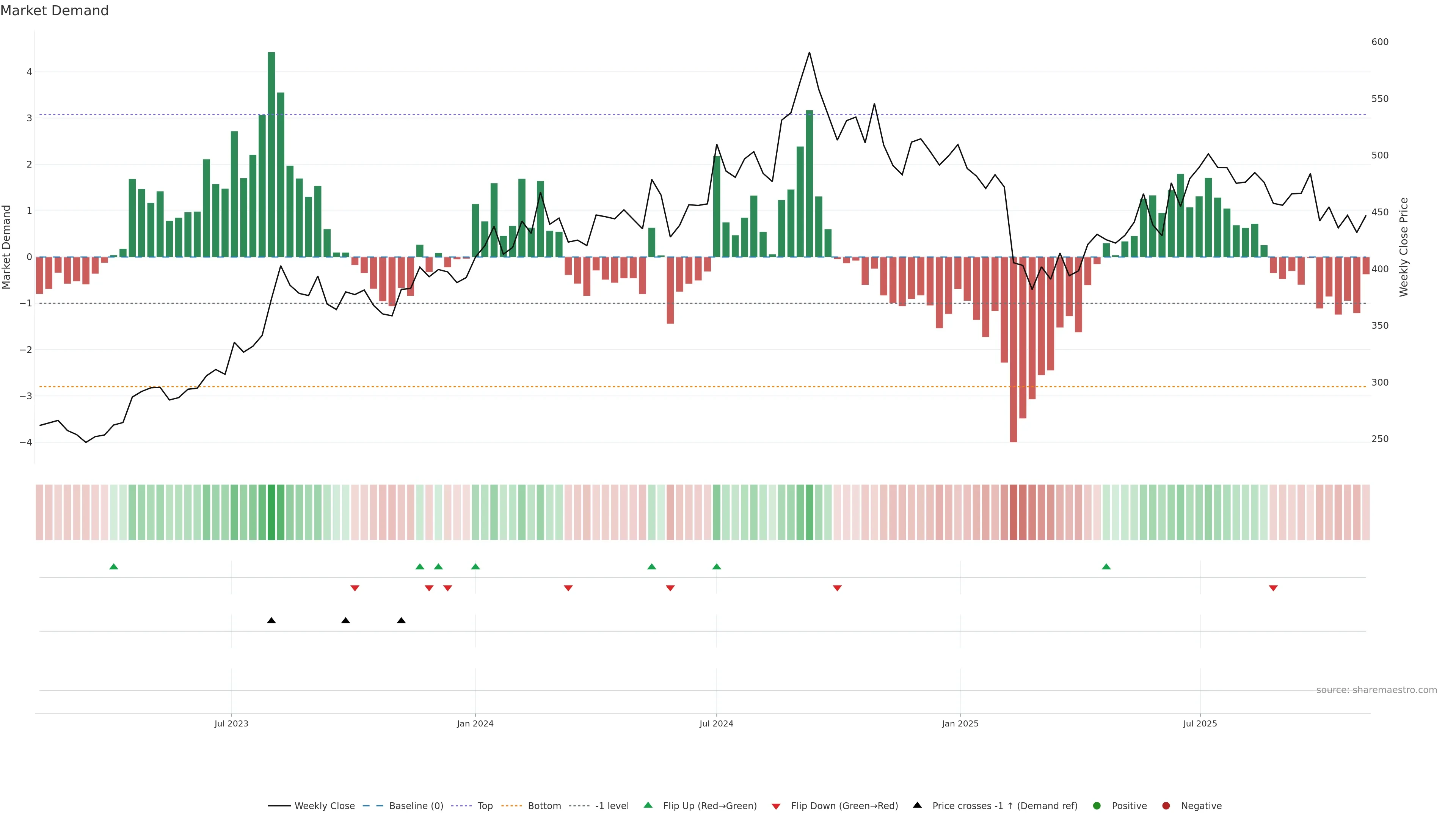Toggle the Top legend entry

click(485, 805)
